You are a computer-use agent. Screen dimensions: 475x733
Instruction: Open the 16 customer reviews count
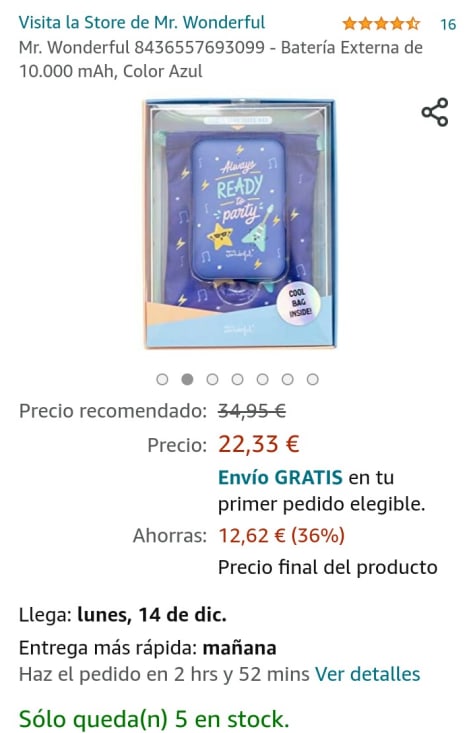click(448, 24)
